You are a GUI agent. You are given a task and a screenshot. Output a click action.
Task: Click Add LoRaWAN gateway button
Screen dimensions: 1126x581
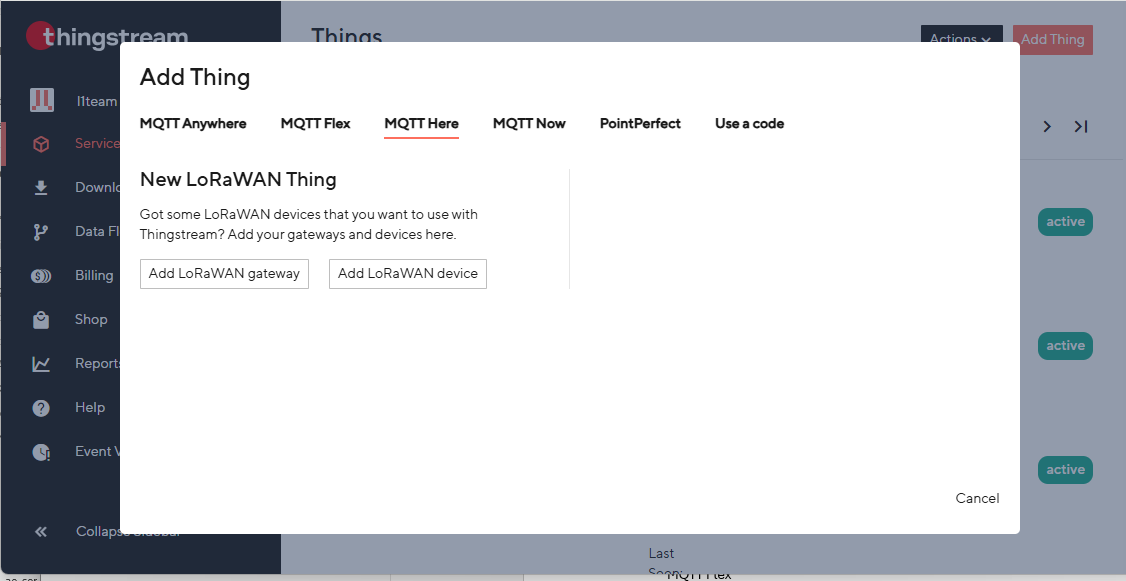(x=224, y=274)
